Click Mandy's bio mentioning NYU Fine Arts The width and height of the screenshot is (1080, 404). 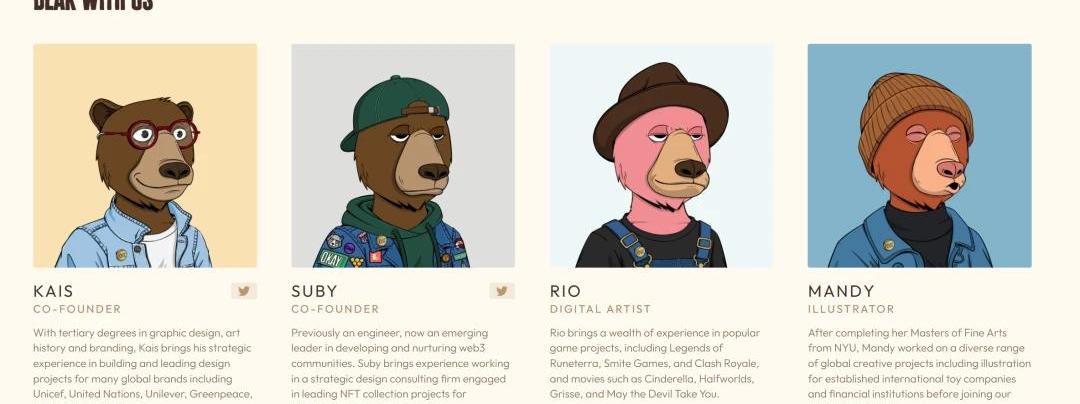[x=920, y=364]
